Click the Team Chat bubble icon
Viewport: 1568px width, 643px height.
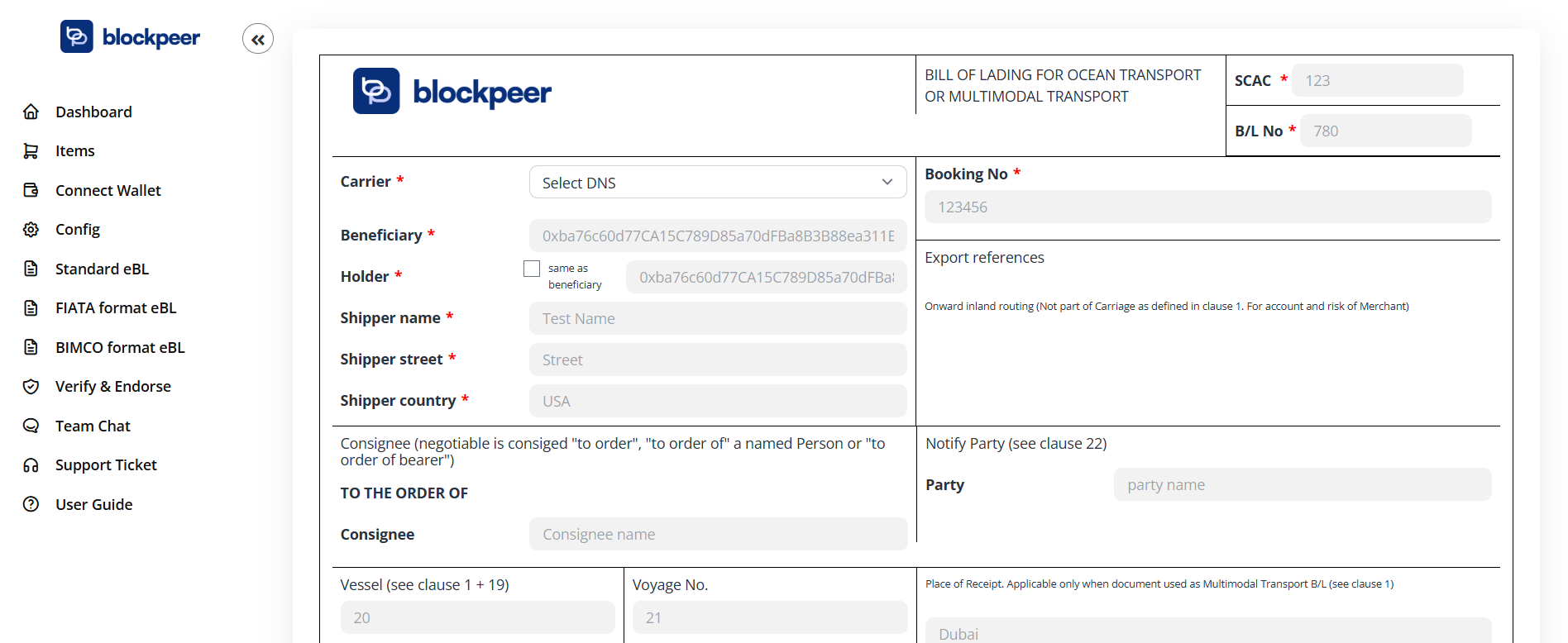(x=31, y=426)
